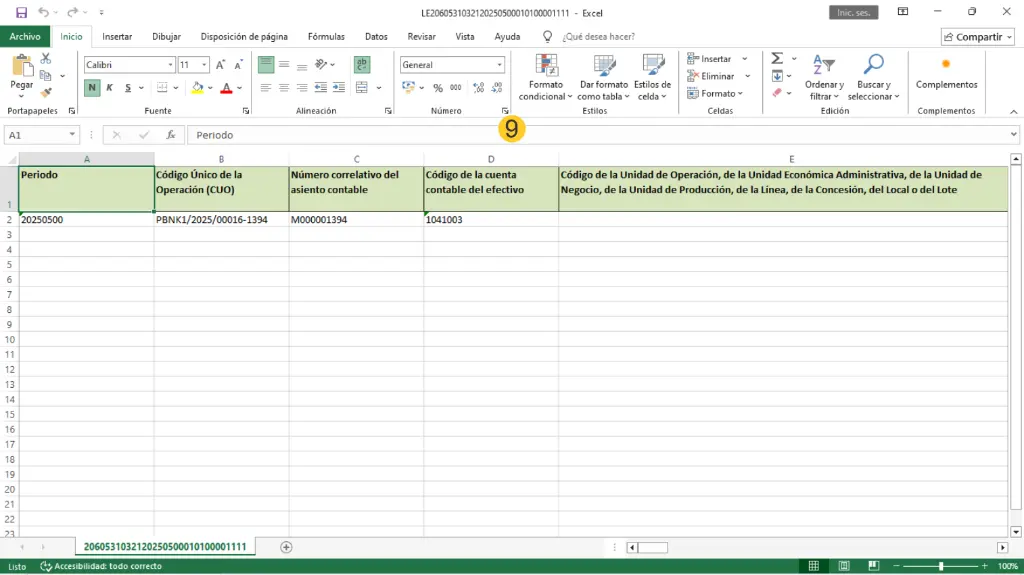The image size is (1024, 575).
Task: Toggle italic (K) formatting
Action: pyautogui.click(x=110, y=88)
